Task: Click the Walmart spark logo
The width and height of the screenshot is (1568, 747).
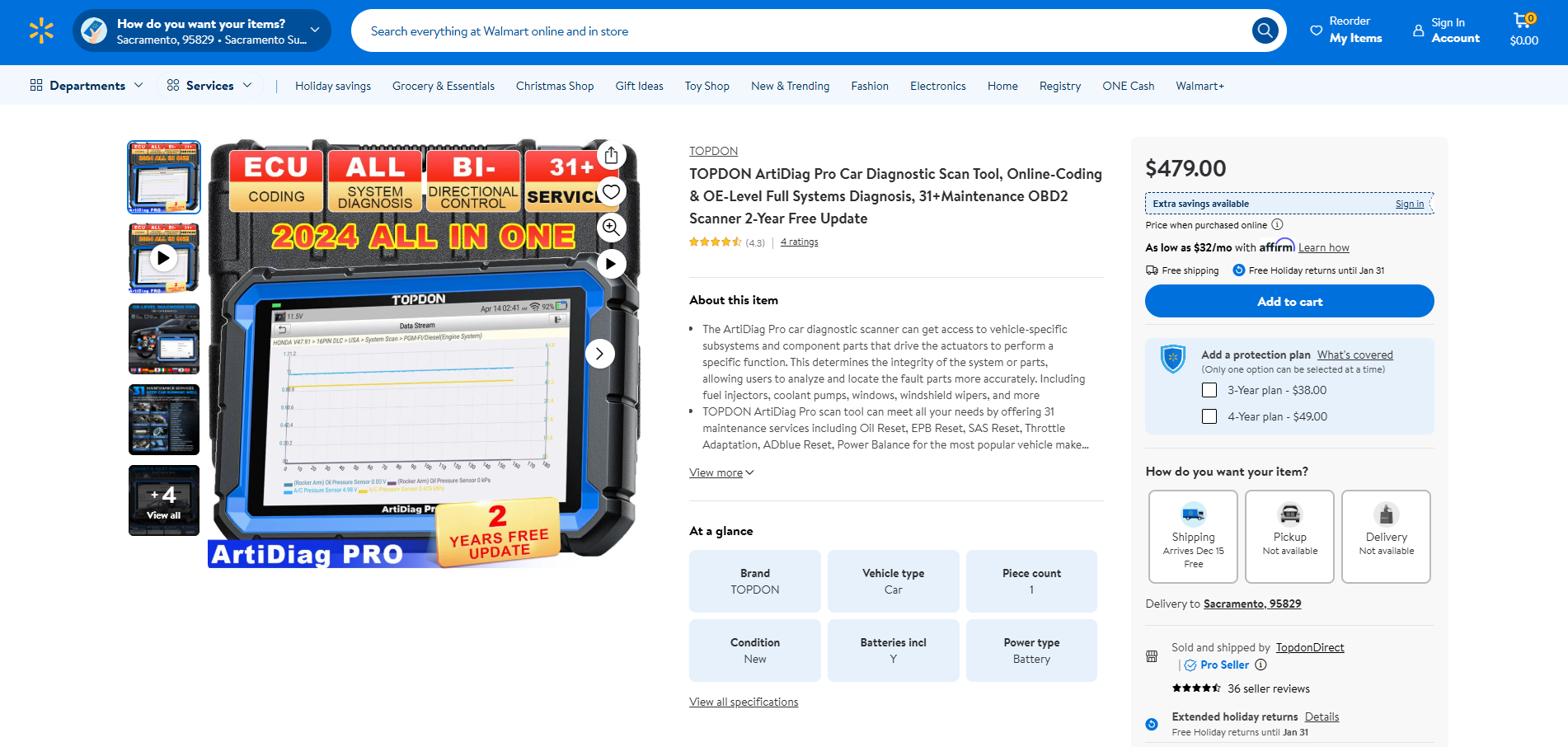Action: 41,31
